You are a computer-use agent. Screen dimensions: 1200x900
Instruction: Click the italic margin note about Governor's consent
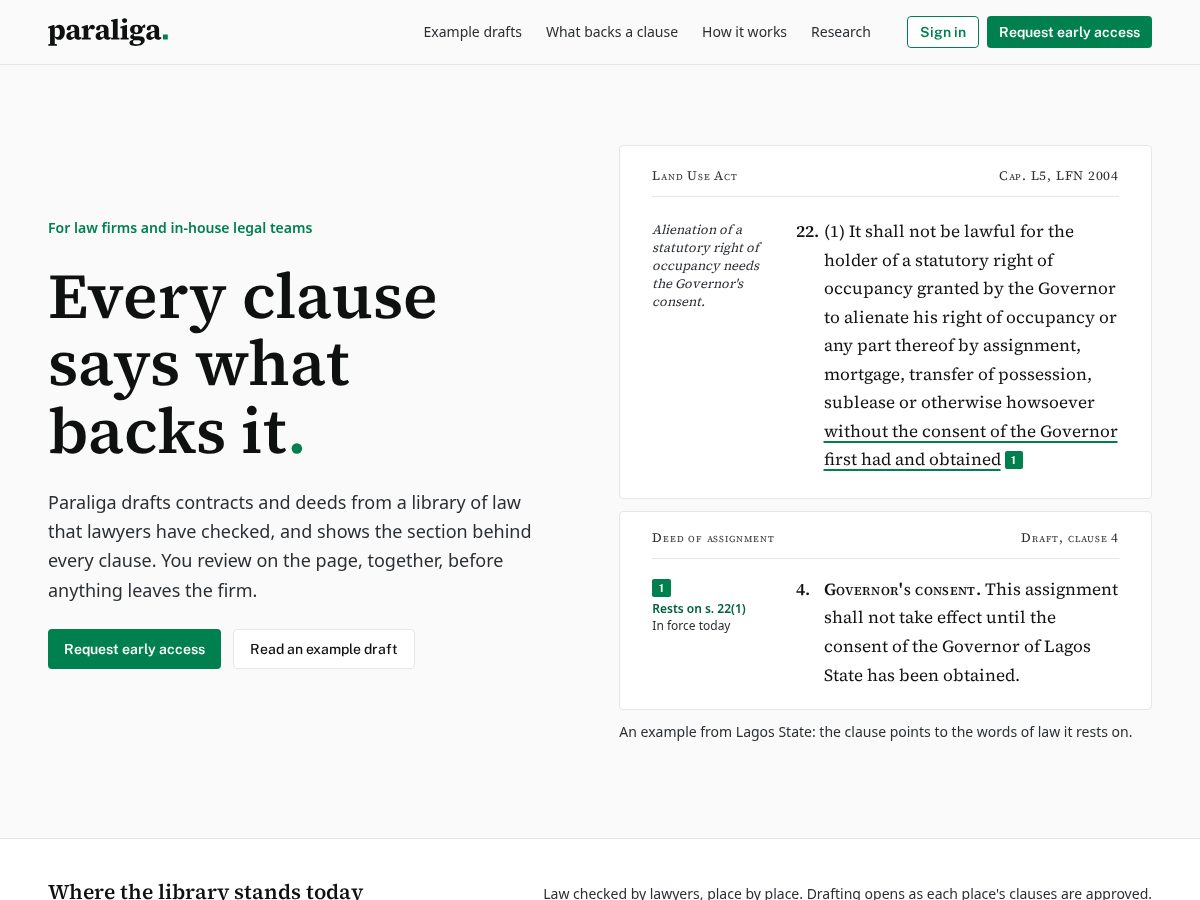pyautogui.click(x=706, y=265)
